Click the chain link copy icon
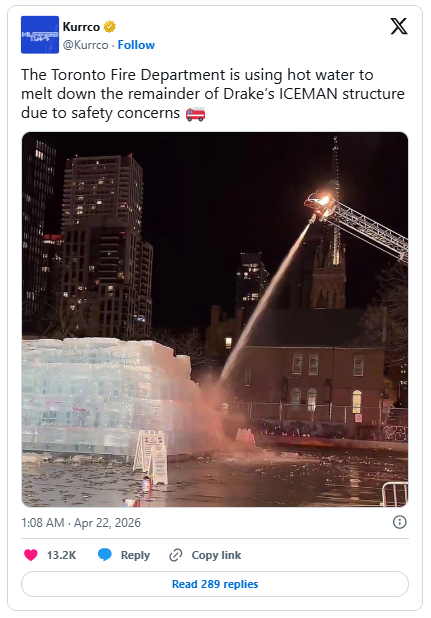Screen dimensions: 431x618 176,555
